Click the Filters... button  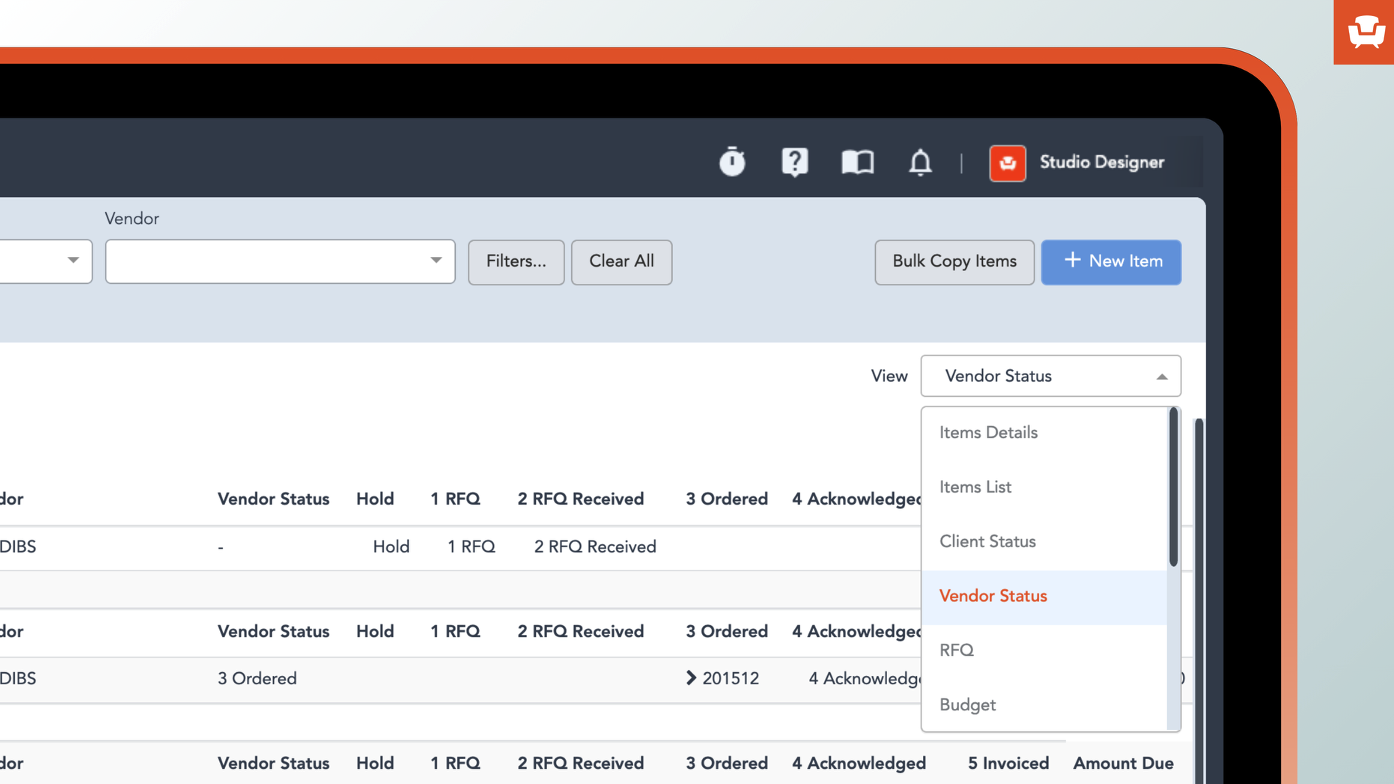(x=516, y=262)
